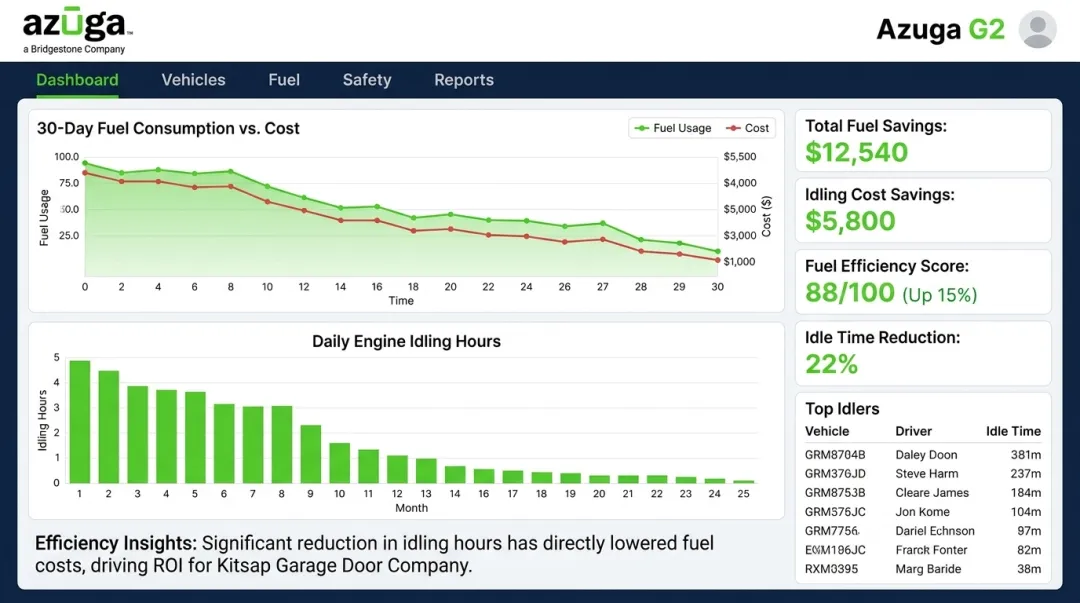1080x603 pixels.
Task: Click the Daily Engine Idling Hours title
Action: 406,341
